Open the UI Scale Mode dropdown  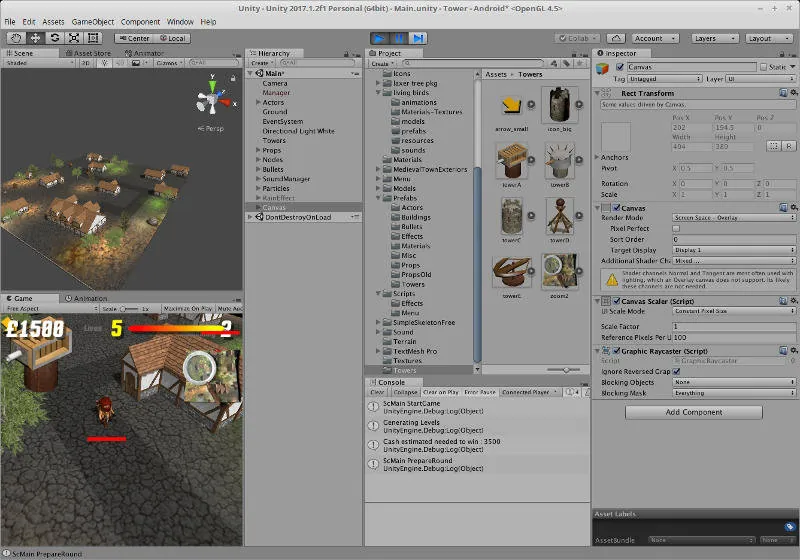734,311
